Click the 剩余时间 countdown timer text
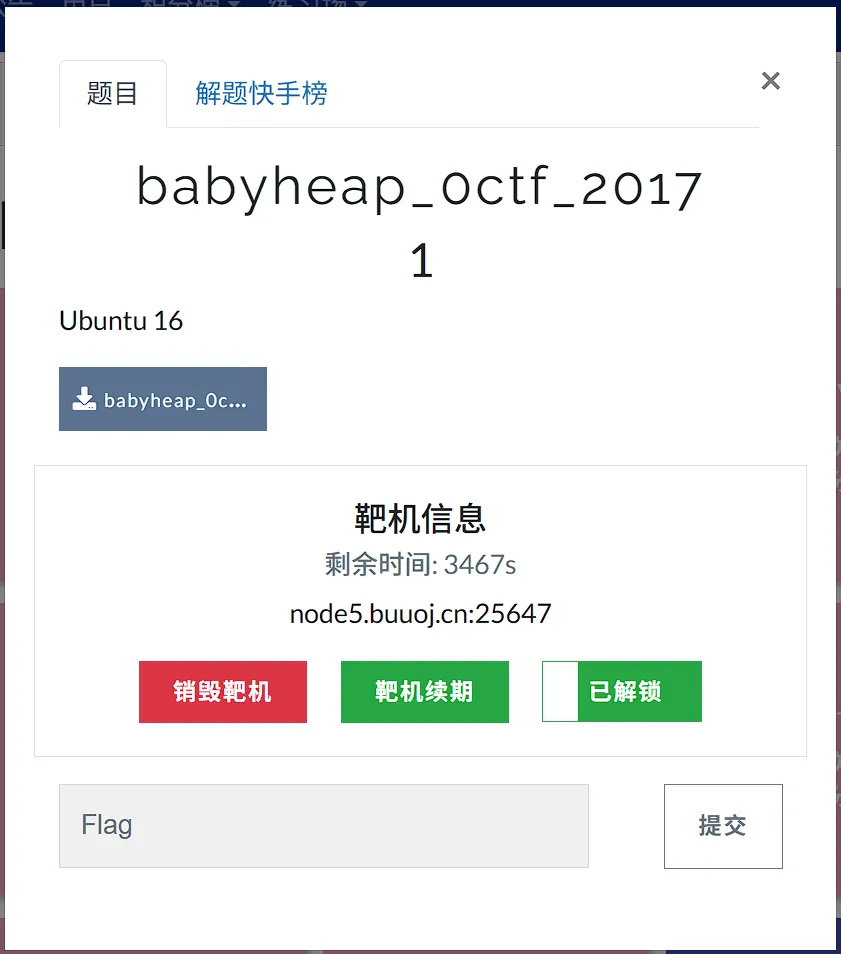Image resolution: width=841 pixels, height=954 pixels. [420, 565]
